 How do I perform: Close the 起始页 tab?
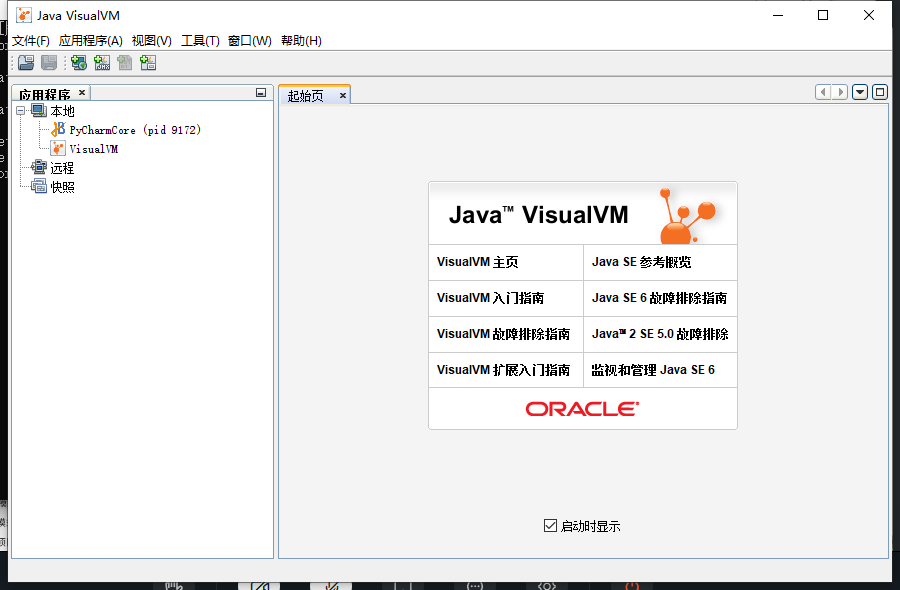pyautogui.click(x=343, y=95)
